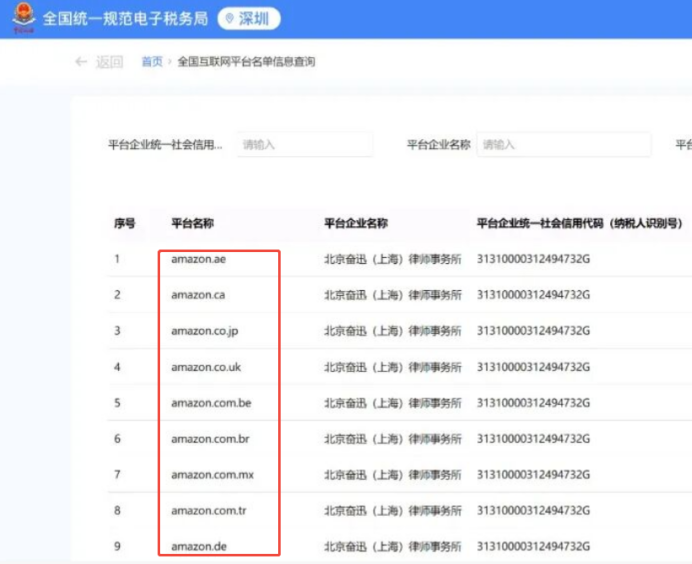This screenshot has height=564, width=692.
Task: Open the 首页 breadcrumb link
Action: tap(152, 61)
